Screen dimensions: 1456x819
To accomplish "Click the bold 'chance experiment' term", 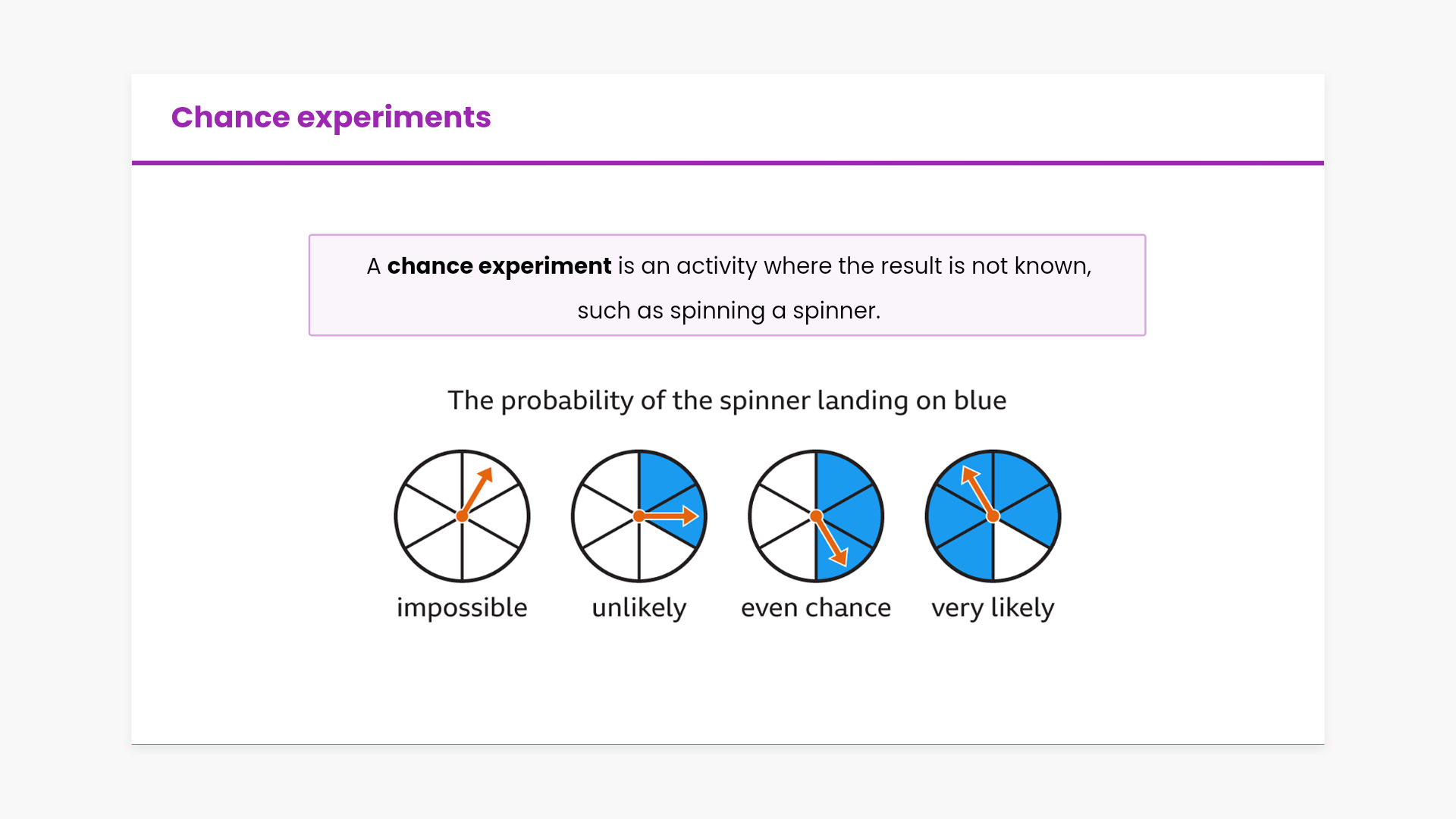I will click(x=499, y=266).
